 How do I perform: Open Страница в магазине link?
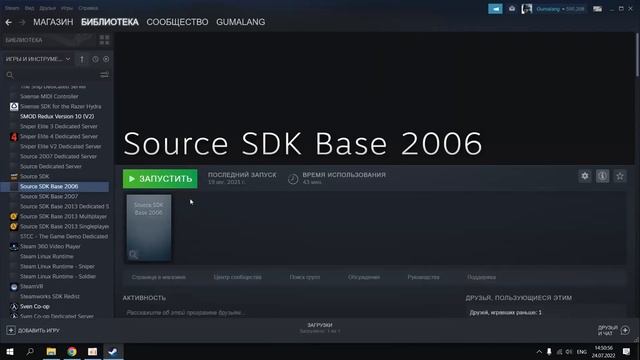158,277
